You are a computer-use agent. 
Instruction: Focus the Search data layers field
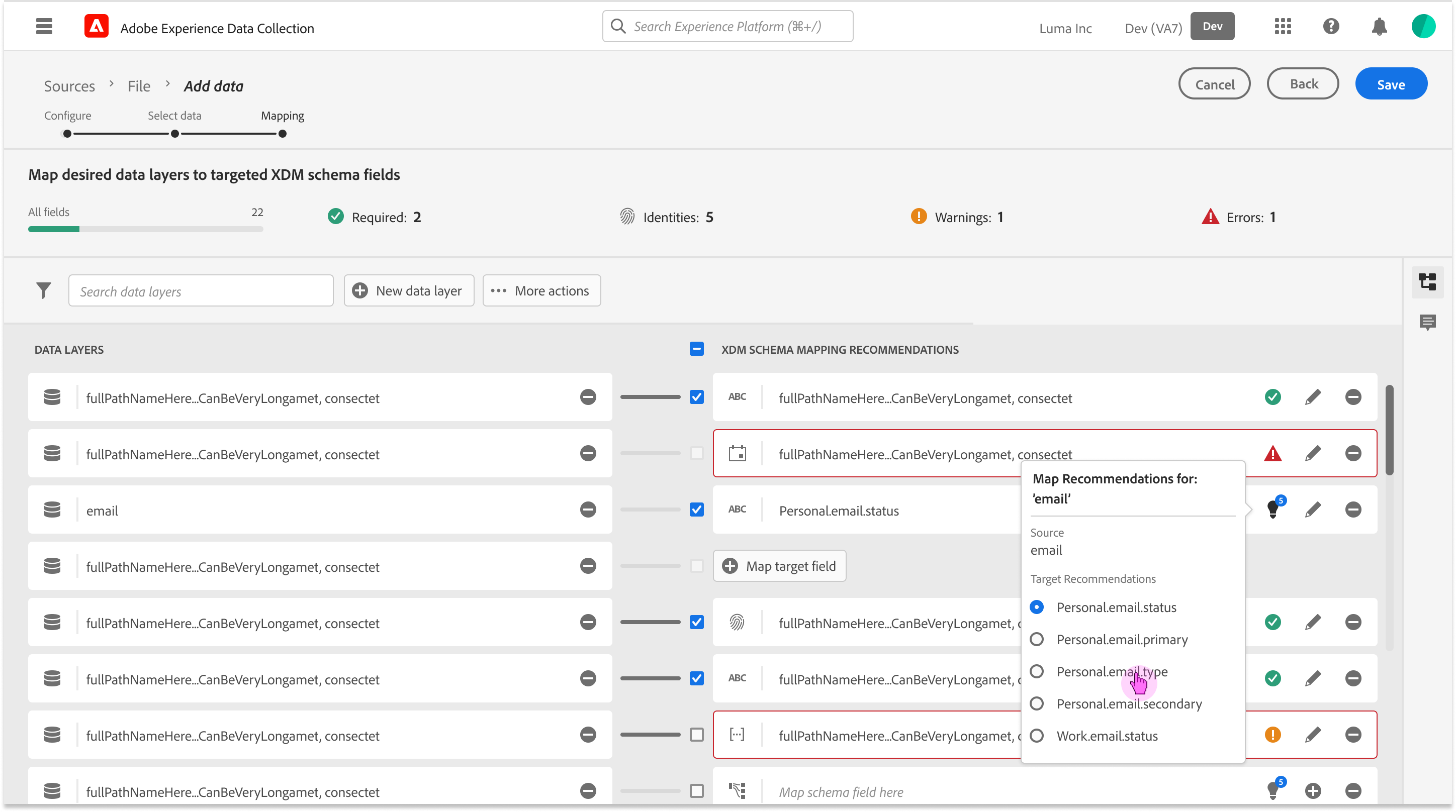201,291
